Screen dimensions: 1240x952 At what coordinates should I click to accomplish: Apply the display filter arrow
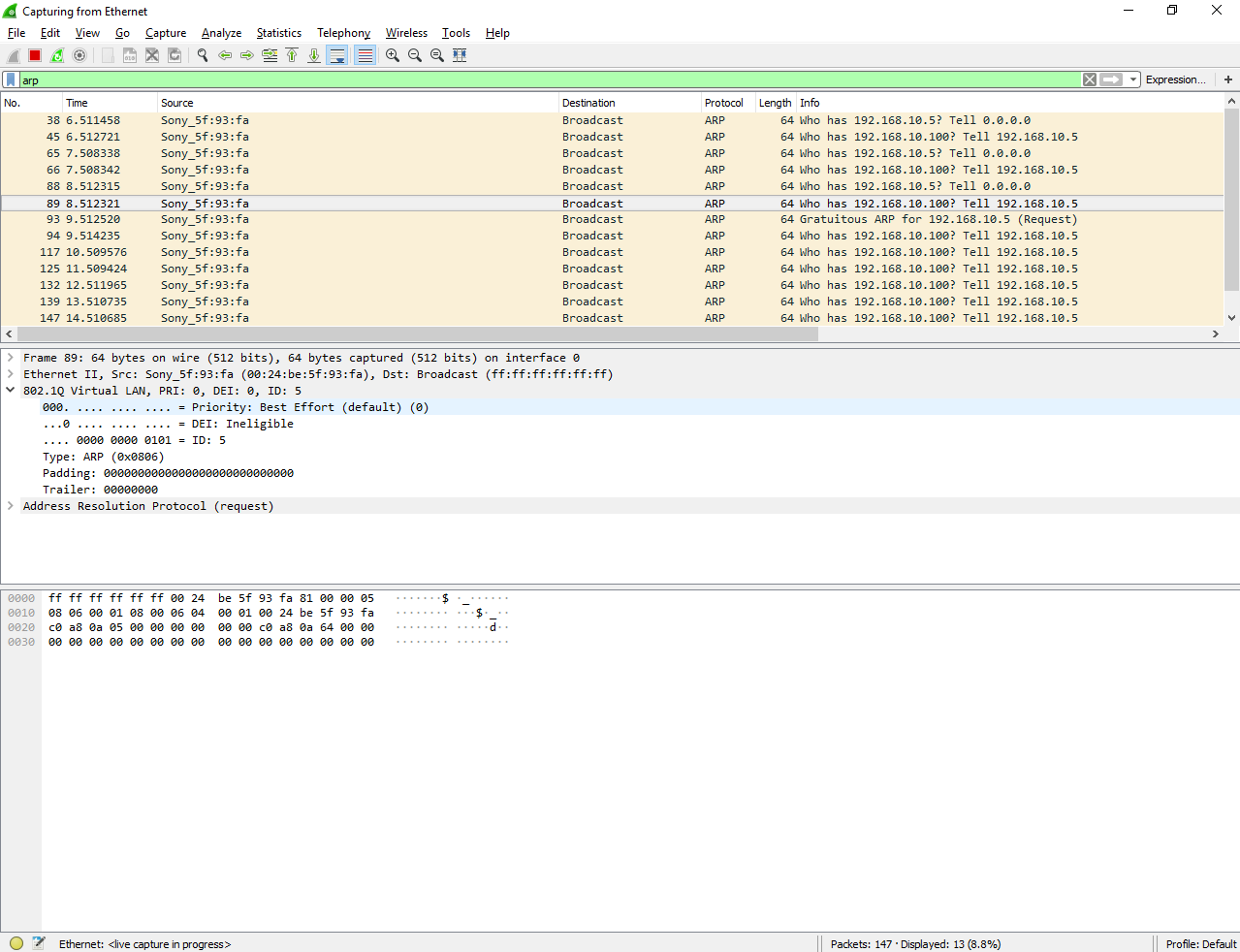(x=1111, y=79)
